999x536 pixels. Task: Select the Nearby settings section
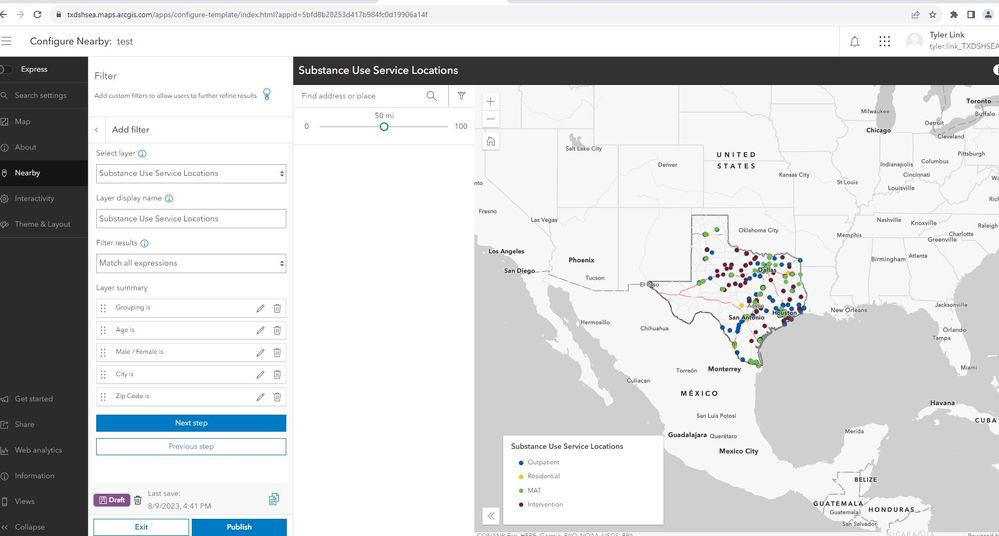pos(43,173)
